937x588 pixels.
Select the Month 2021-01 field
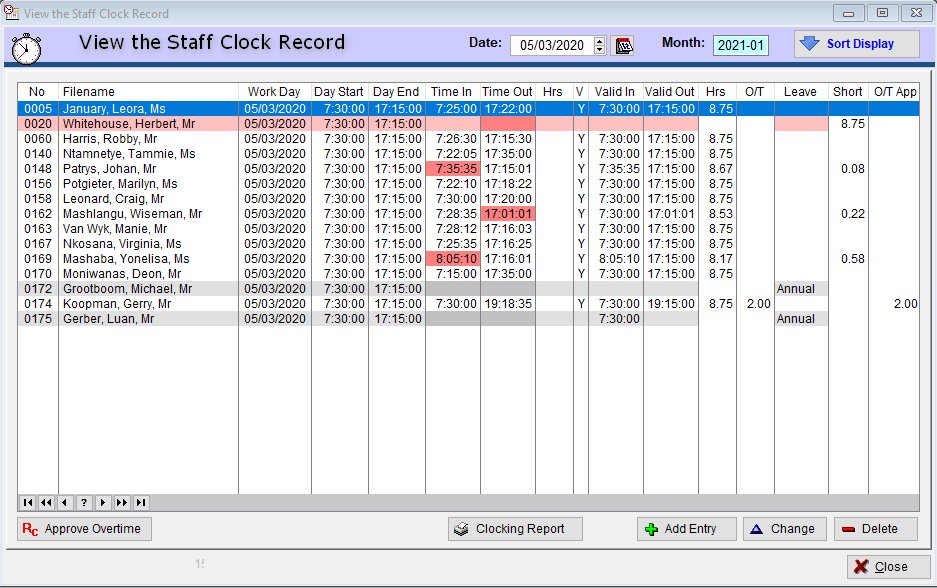(x=741, y=45)
